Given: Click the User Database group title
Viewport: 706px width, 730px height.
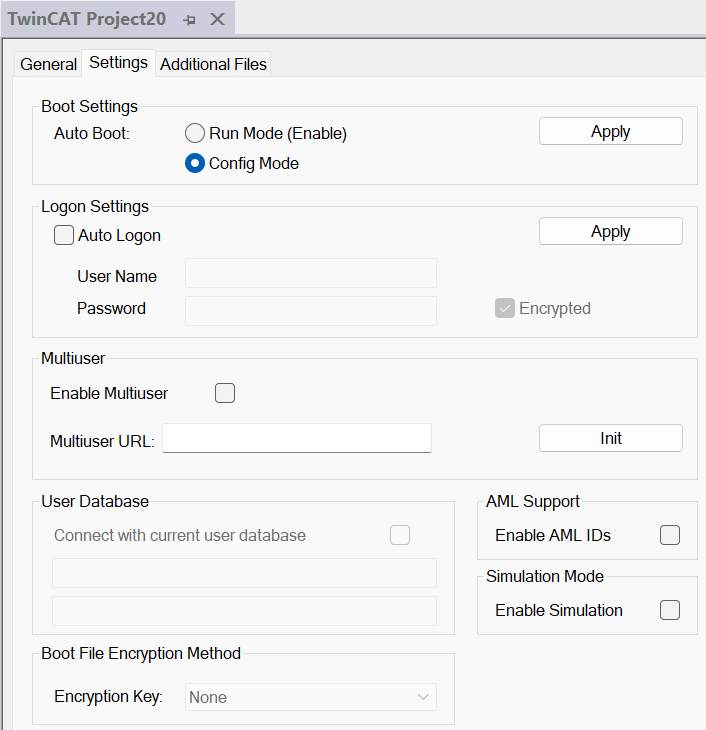Looking at the screenshot, I should point(95,501).
